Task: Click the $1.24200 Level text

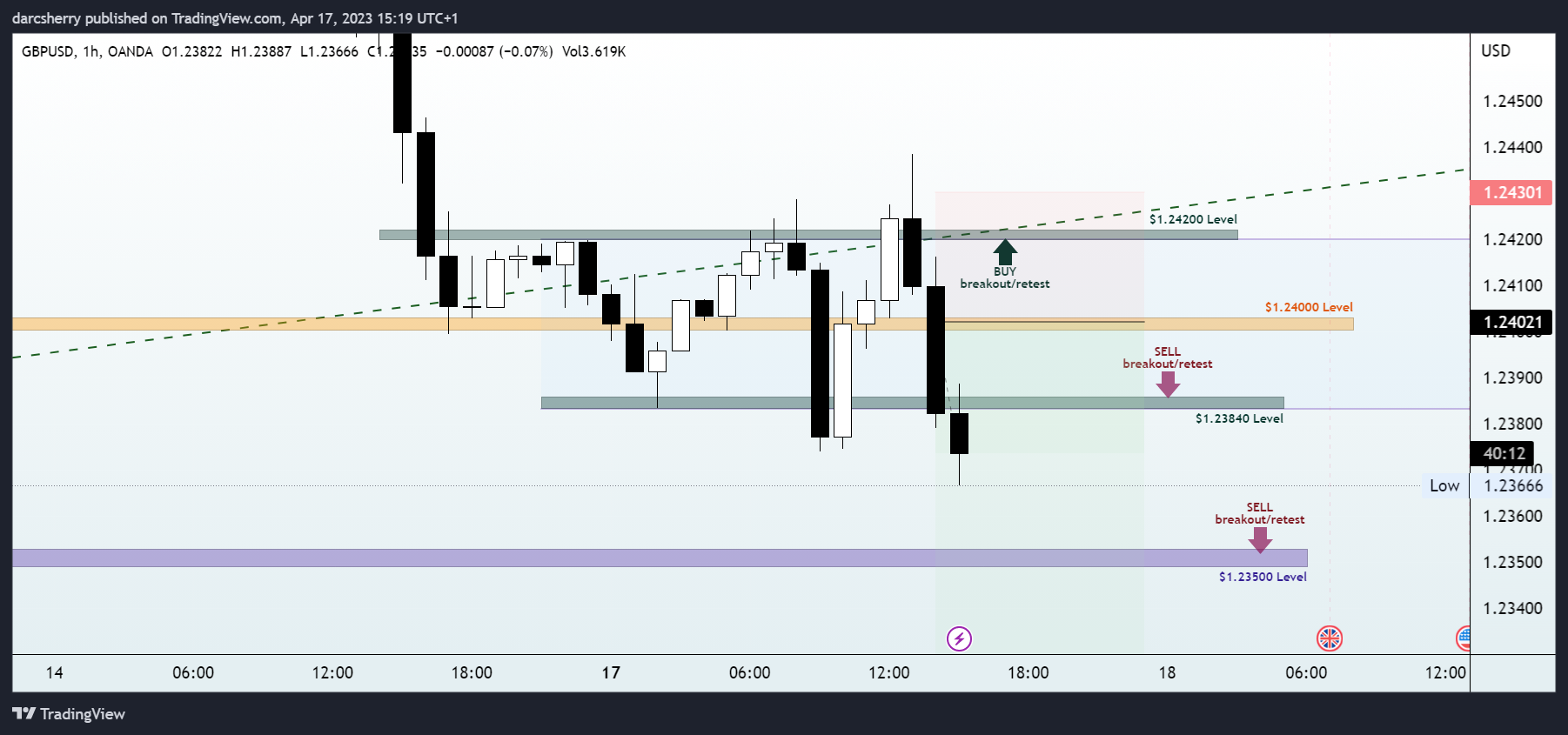Action: (x=1193, y=219)
